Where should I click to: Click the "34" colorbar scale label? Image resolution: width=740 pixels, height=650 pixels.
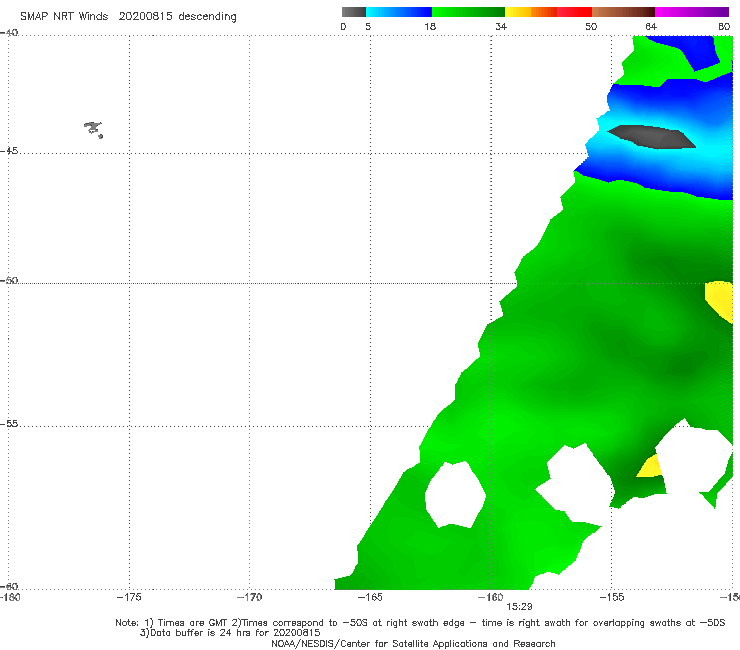(x=501, y=26)
